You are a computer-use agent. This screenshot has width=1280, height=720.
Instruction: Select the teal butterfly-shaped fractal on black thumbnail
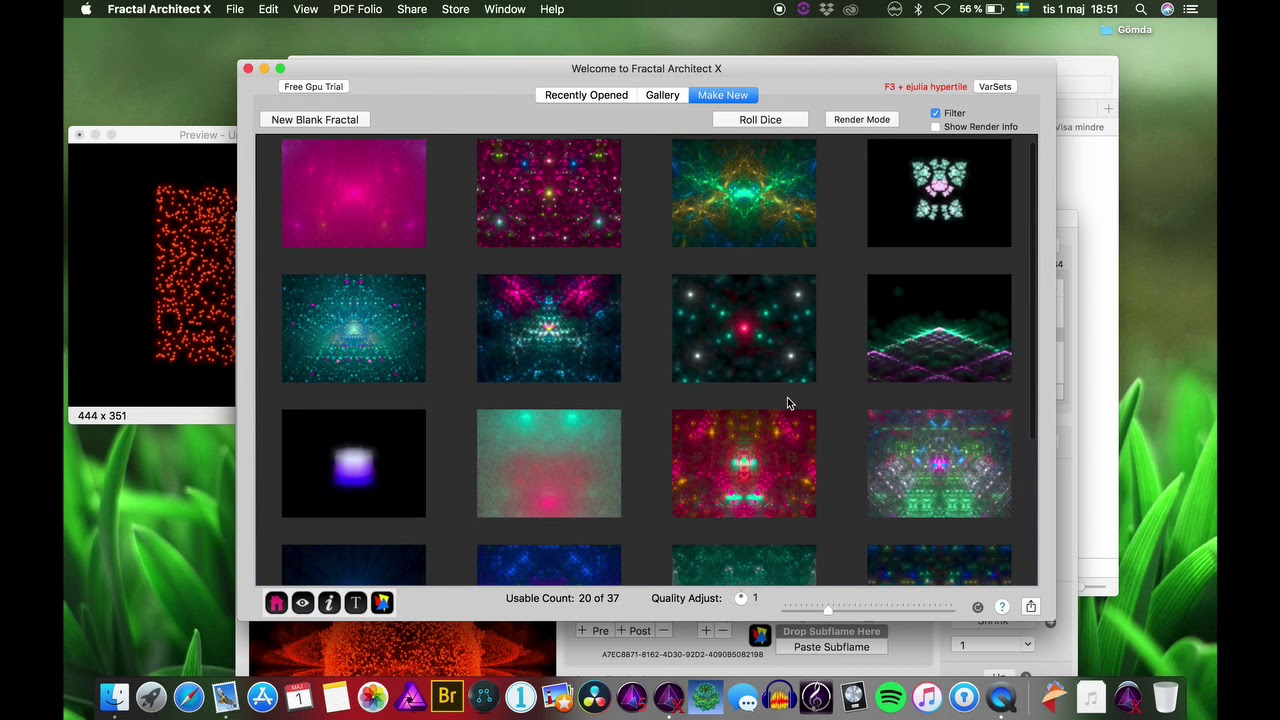pyautogui.click(x=939, y=193)
